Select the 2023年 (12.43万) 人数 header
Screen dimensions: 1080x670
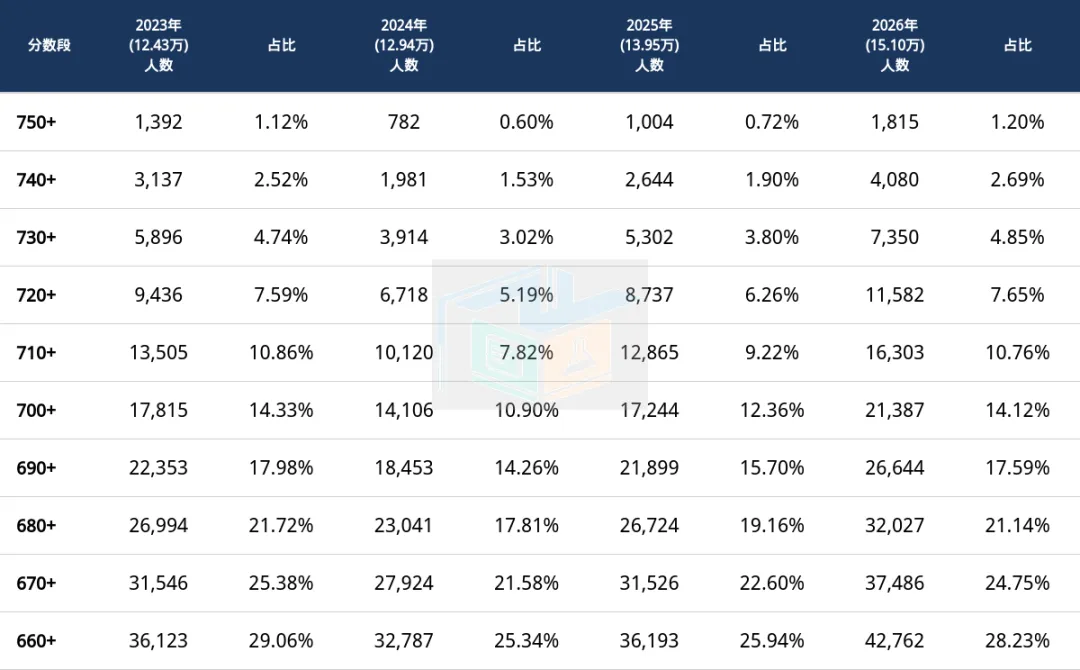(158, 45)
